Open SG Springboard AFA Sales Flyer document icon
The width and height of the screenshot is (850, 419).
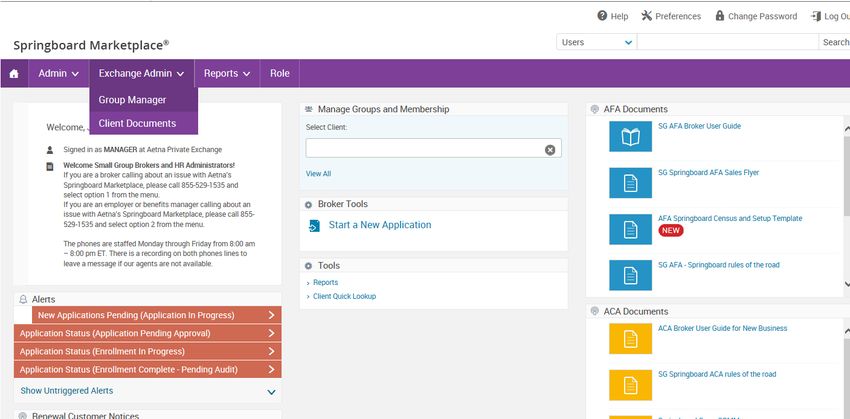(x=630, y=183)
